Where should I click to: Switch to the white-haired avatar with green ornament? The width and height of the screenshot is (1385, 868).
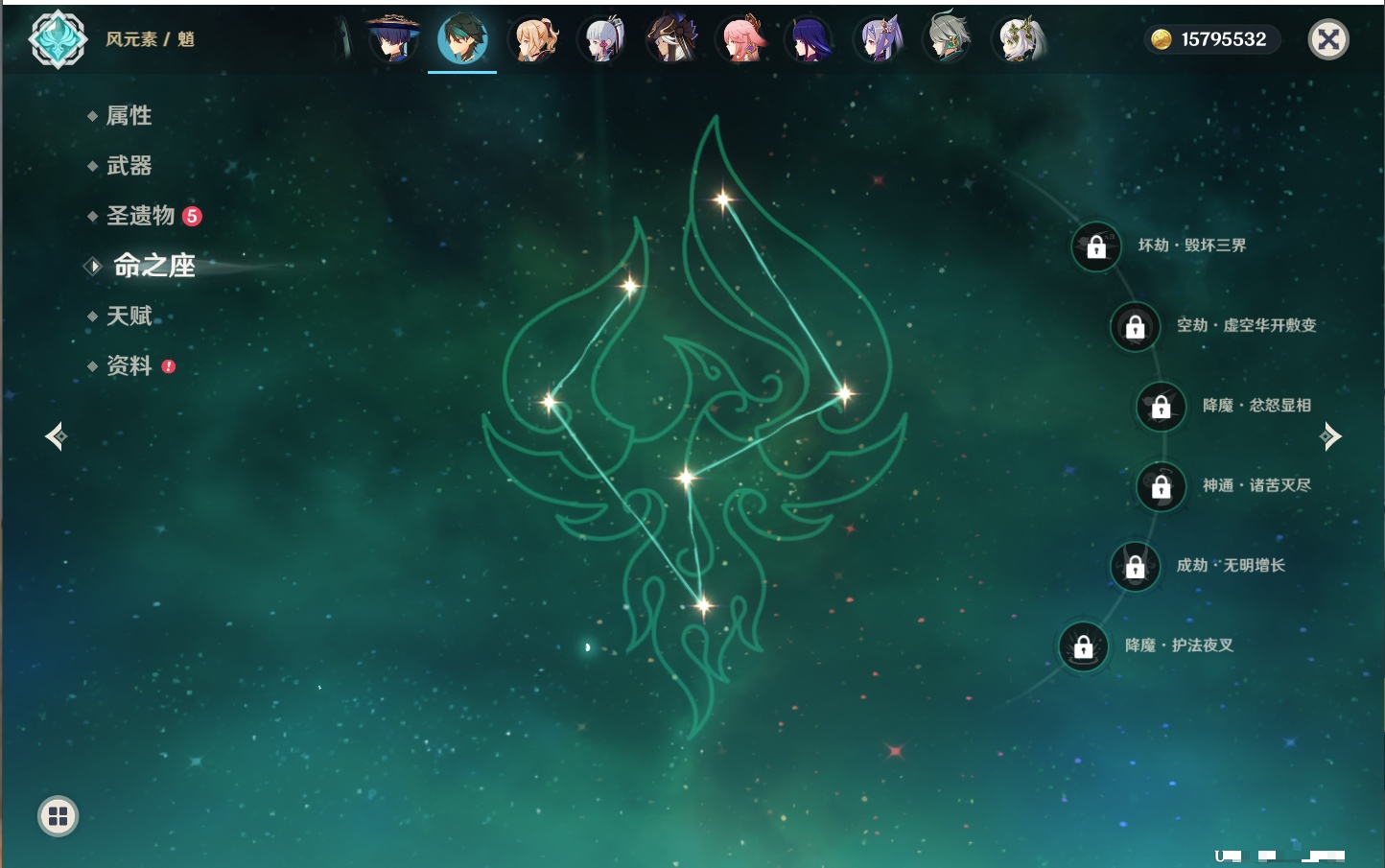click(1019, 39)
